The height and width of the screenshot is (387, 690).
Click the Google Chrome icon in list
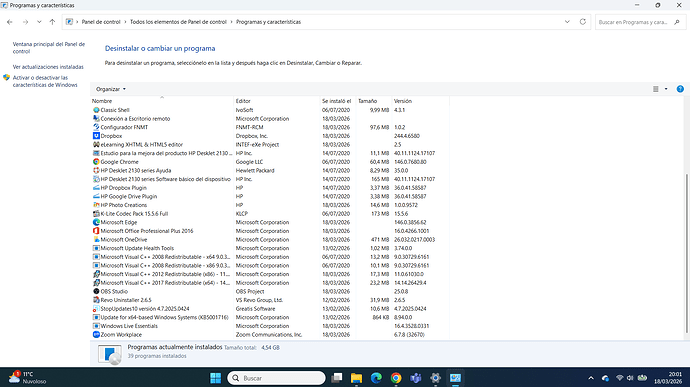tap(96, 162)
